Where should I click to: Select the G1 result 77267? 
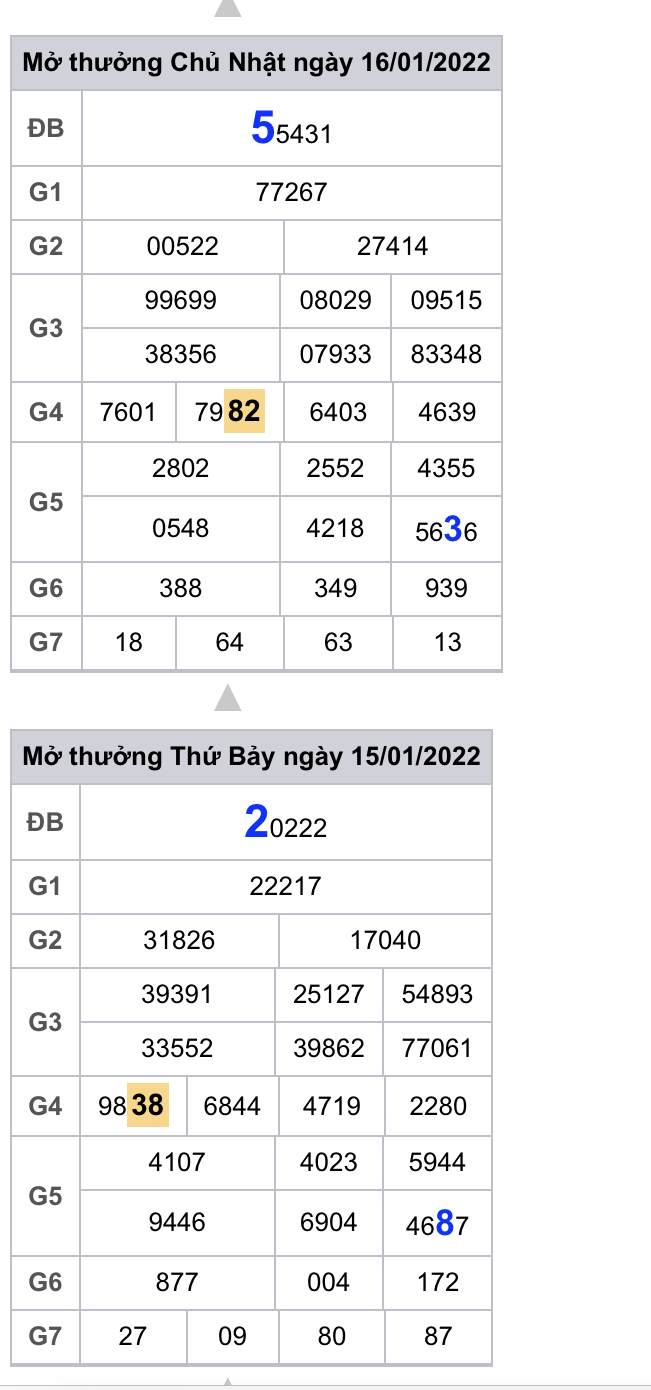tap(291, 192)
